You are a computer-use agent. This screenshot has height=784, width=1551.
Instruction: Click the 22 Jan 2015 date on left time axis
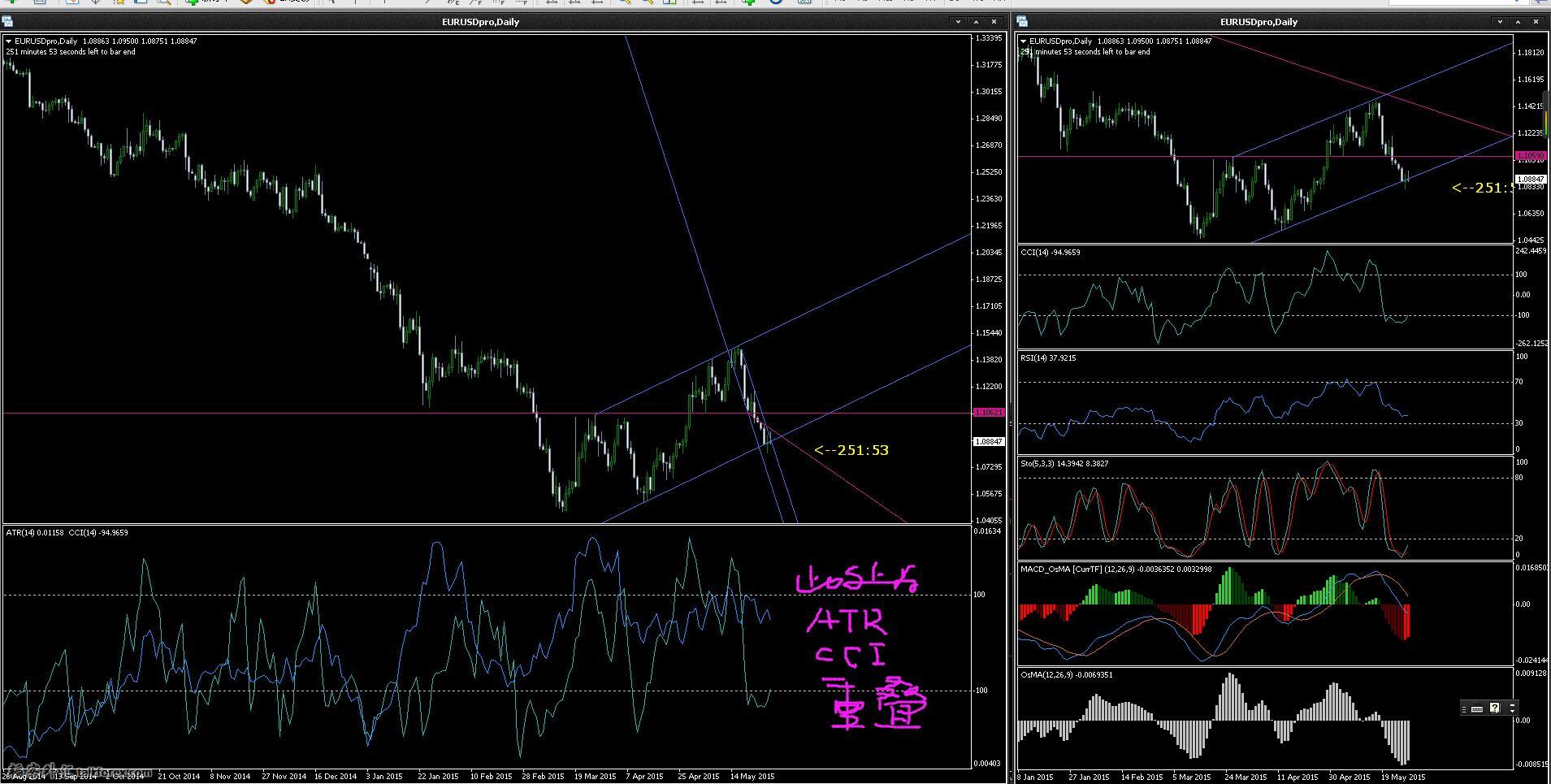pos(439,777)
